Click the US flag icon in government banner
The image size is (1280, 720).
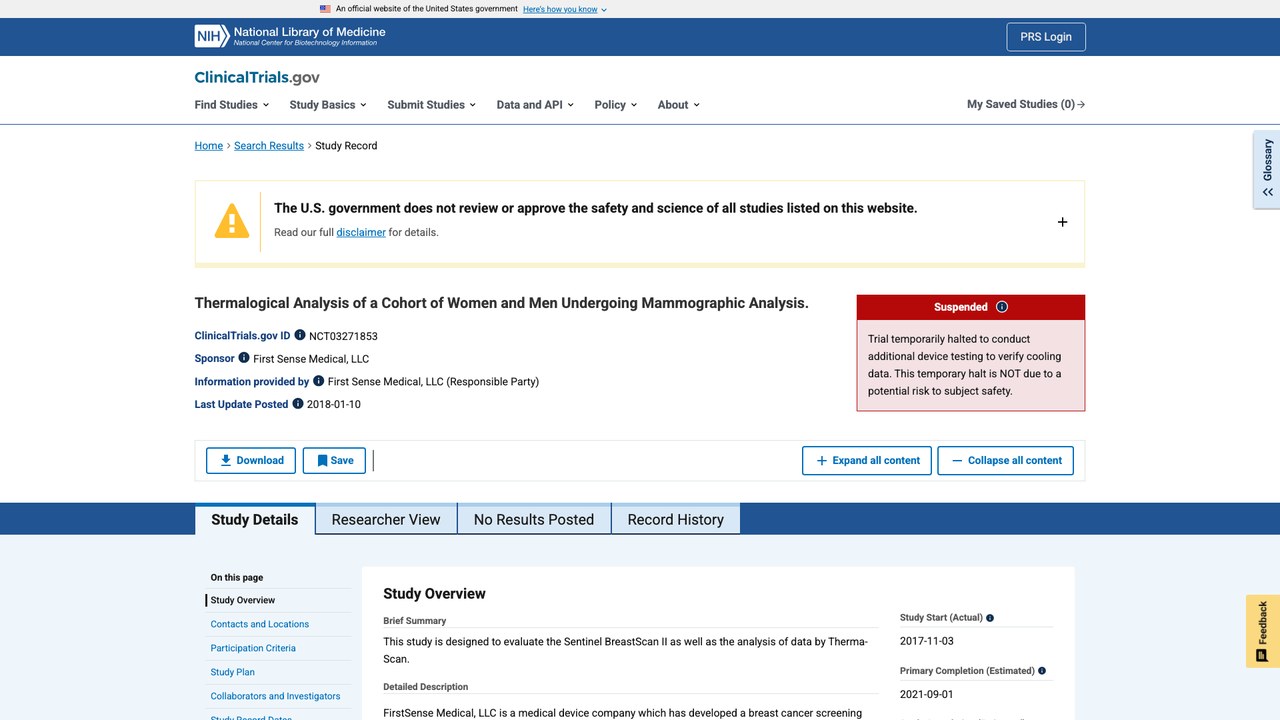(325, 9)
